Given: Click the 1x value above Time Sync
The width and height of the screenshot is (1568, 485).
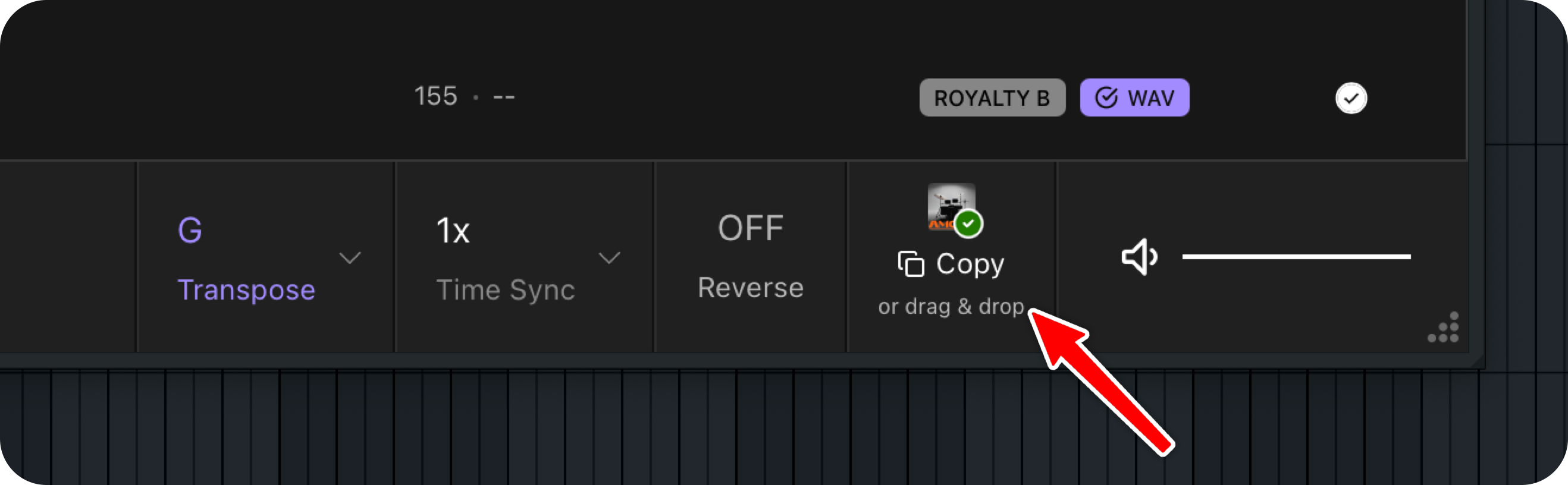Looking at the screenshot, I should pos(453,231).
